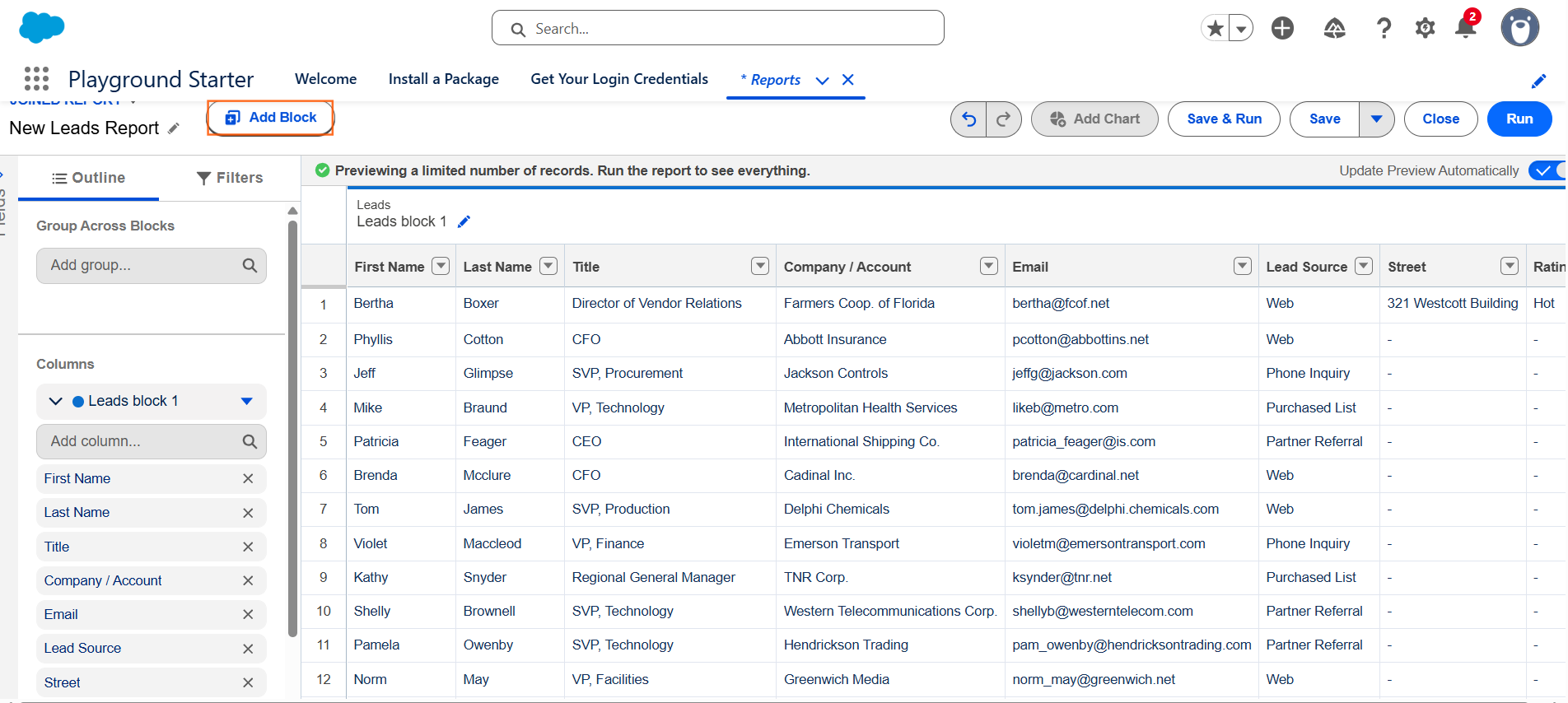Screen dimensions: 1568x703
Task: Click the Save & Run button
Action: pyautogui.click(x=1224, y=119)
